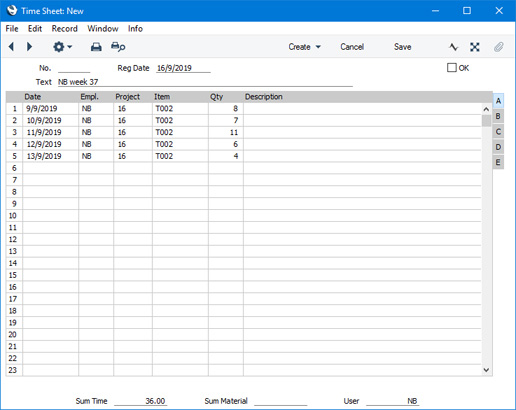
Task: Go to next record arrow
Action: 29,47
